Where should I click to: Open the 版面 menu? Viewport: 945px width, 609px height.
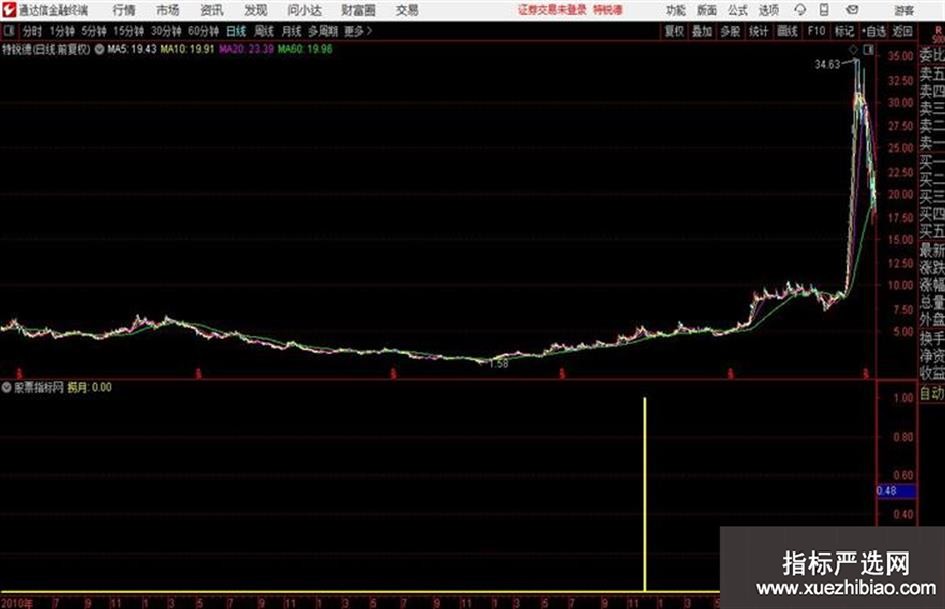pos(707,10)
